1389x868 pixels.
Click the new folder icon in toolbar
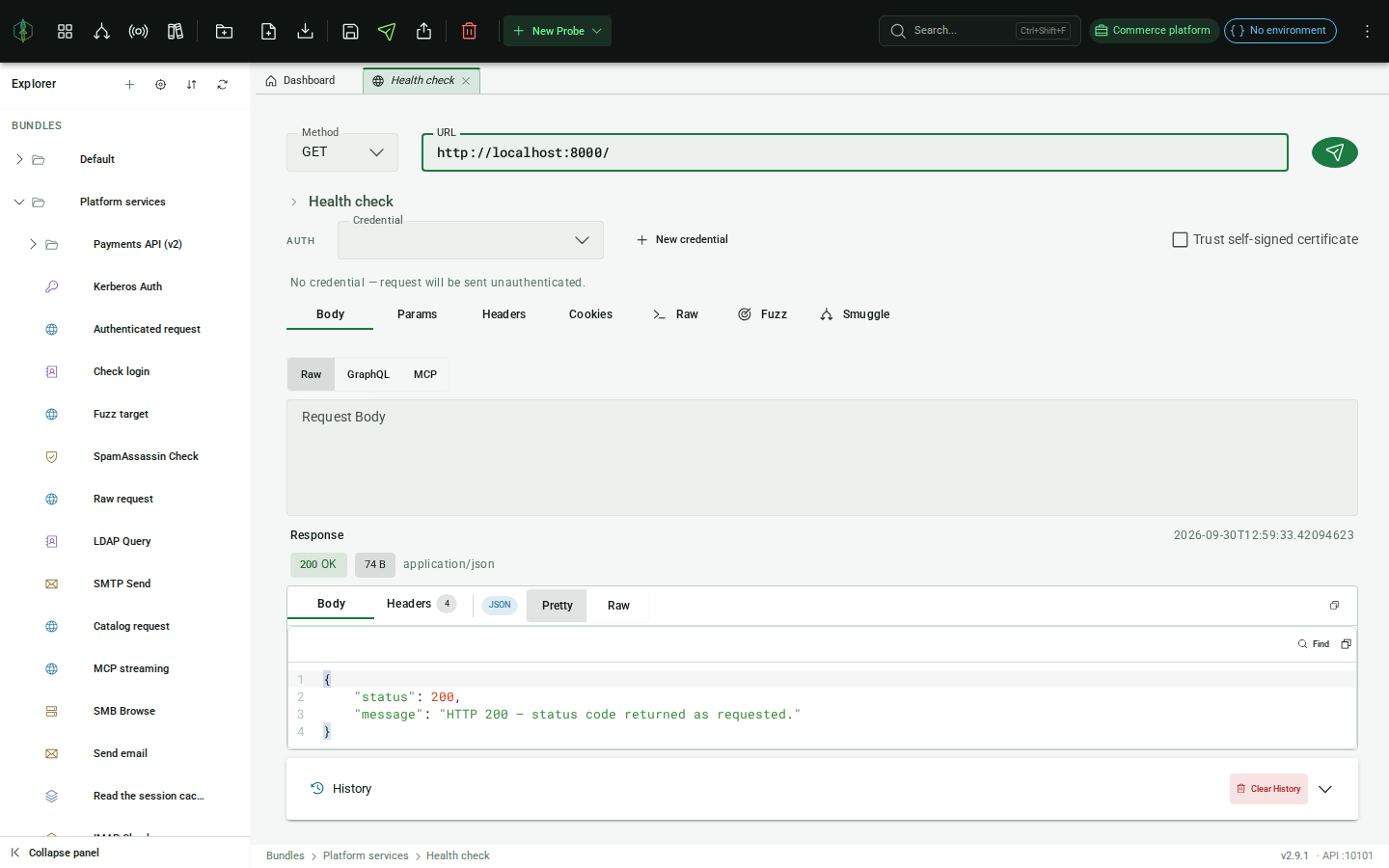tap(224, 31)
